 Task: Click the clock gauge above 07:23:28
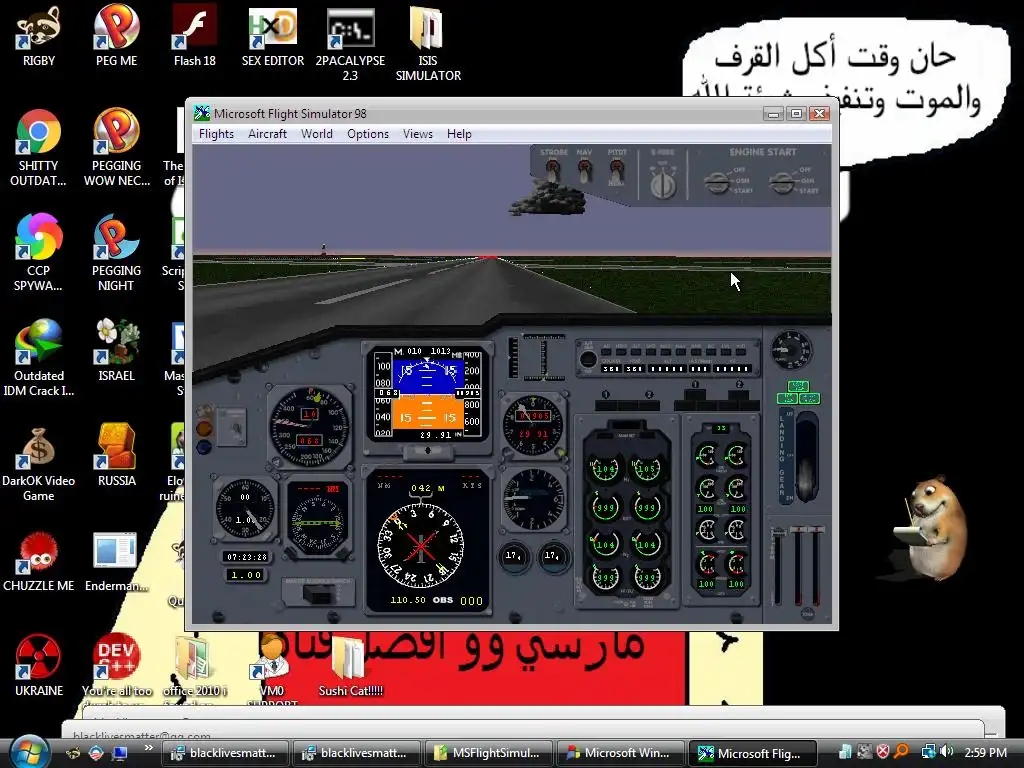click(x=245, y=508)
